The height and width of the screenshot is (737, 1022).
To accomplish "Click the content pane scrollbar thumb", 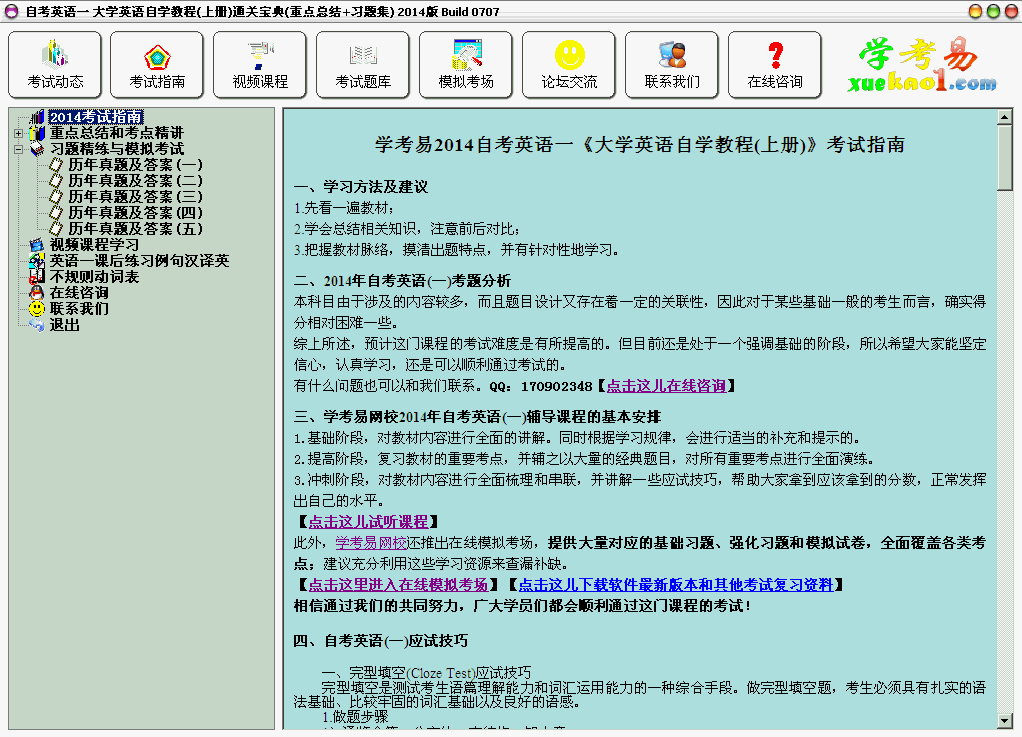I will (1004, 158).
